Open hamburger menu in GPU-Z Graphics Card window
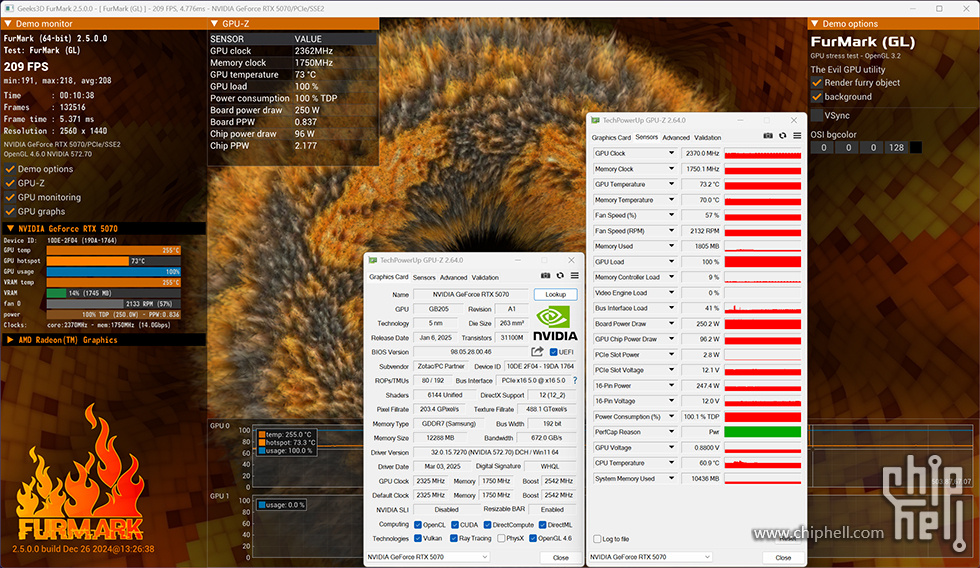This screenshot has width=980, height=568. [574, 276]
